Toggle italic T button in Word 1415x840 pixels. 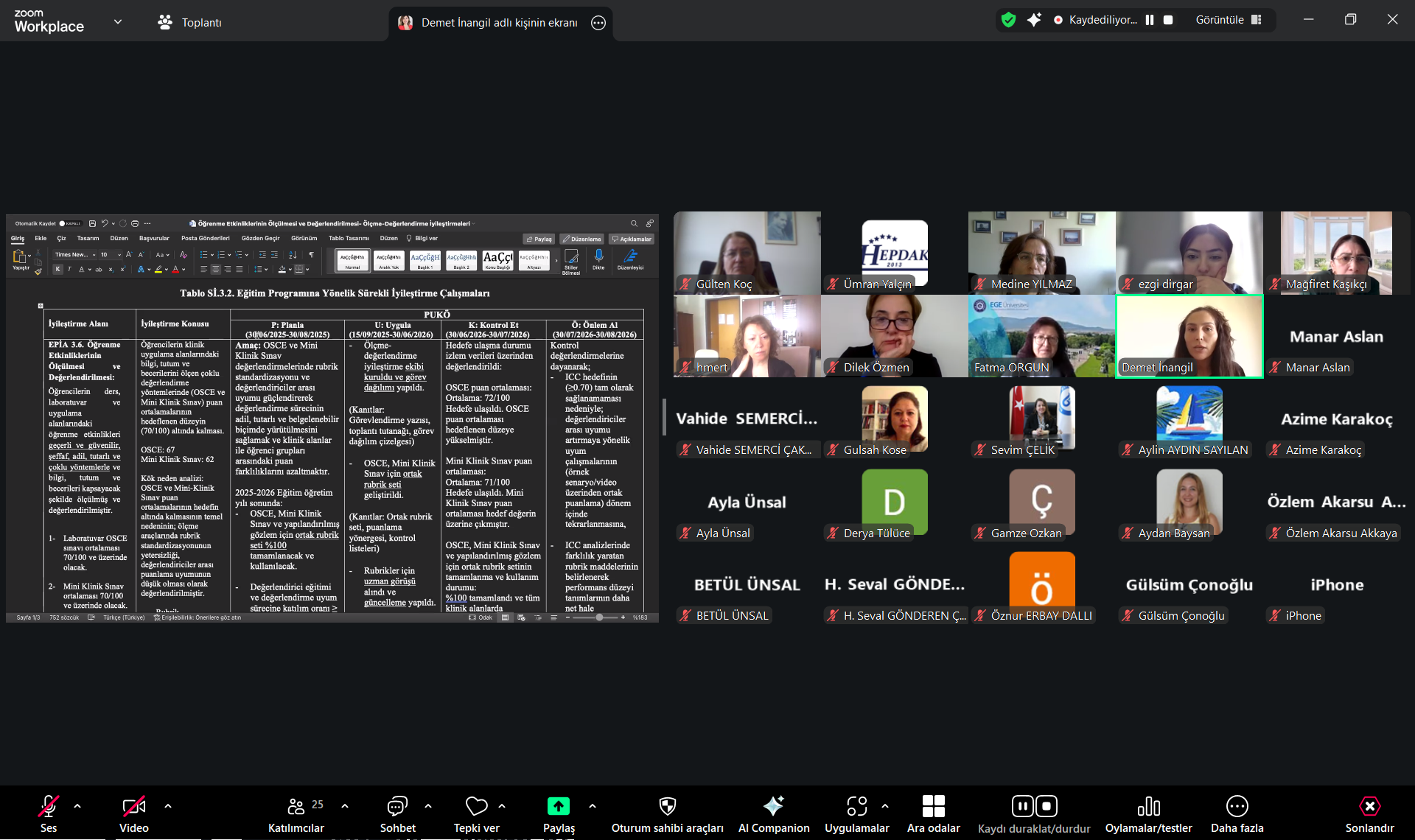point(70,270)
